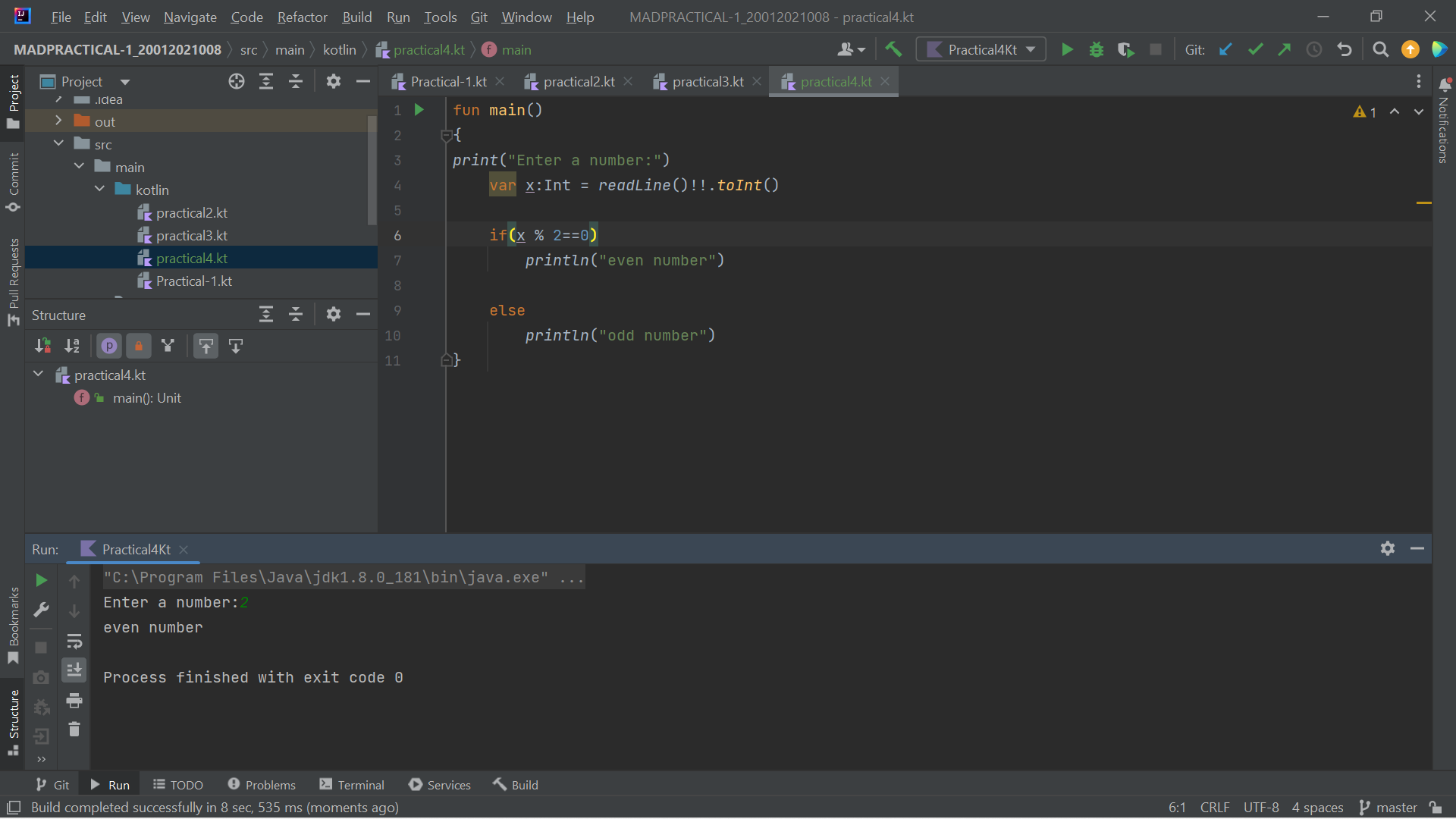Toggle non-public members lock filter
This screenshot has width=1456, height=819.
tap(139, 347)
